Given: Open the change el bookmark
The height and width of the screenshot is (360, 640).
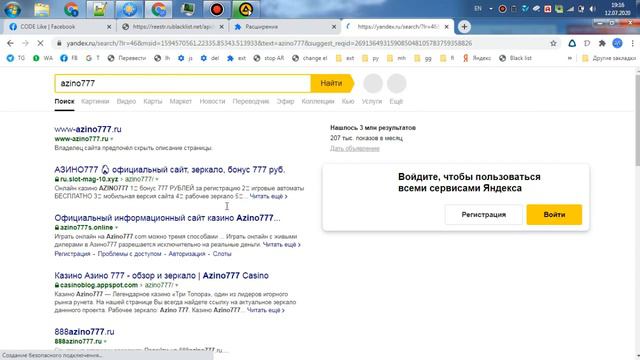Looking at the screenshot, I should (x=310, y=58).
